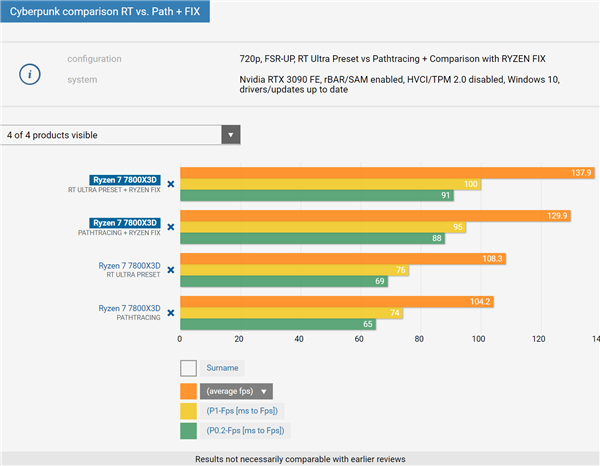
Task: Remove the plain Pathtracing entry
Action: click(170, 313)
